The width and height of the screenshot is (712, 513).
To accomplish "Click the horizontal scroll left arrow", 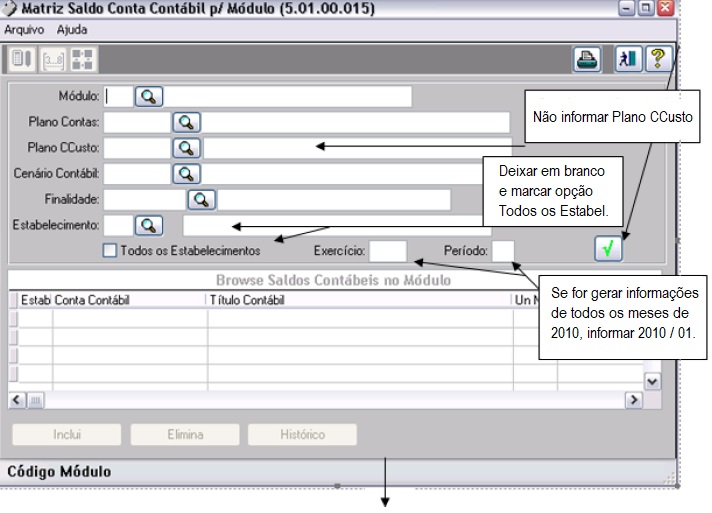I will [17, 400].
